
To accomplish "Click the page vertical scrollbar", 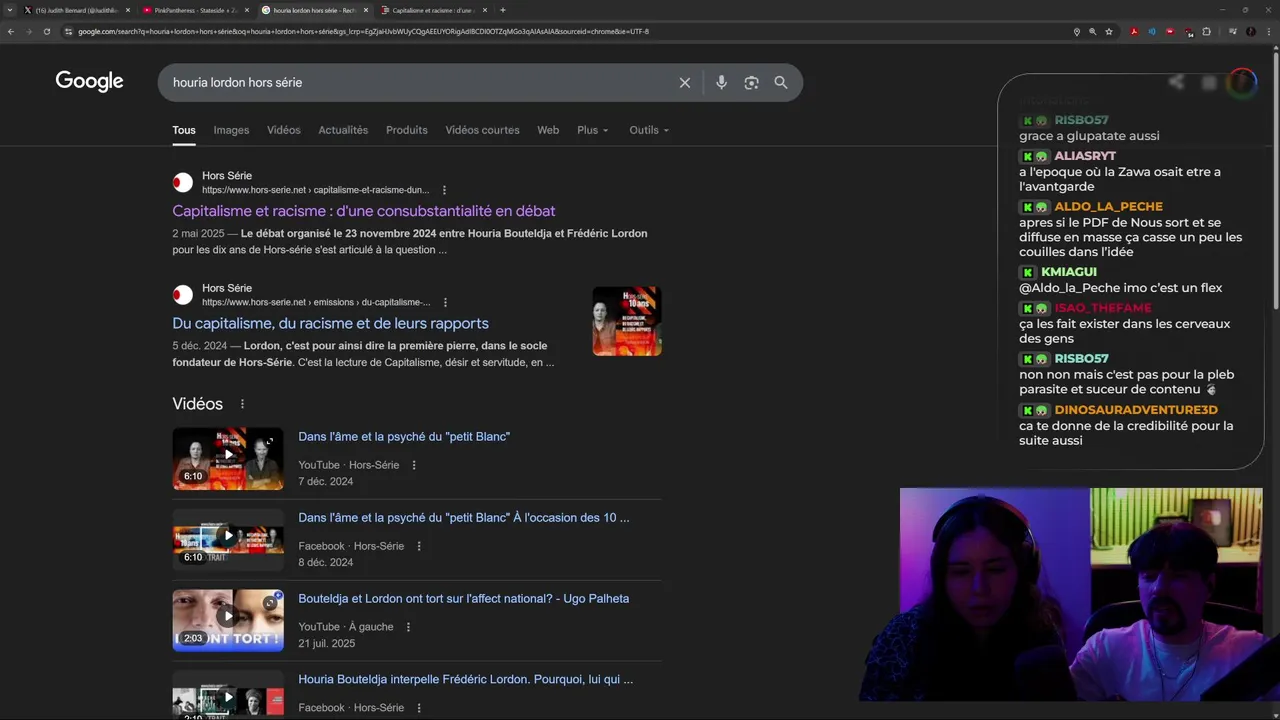I will [1275, 180].
